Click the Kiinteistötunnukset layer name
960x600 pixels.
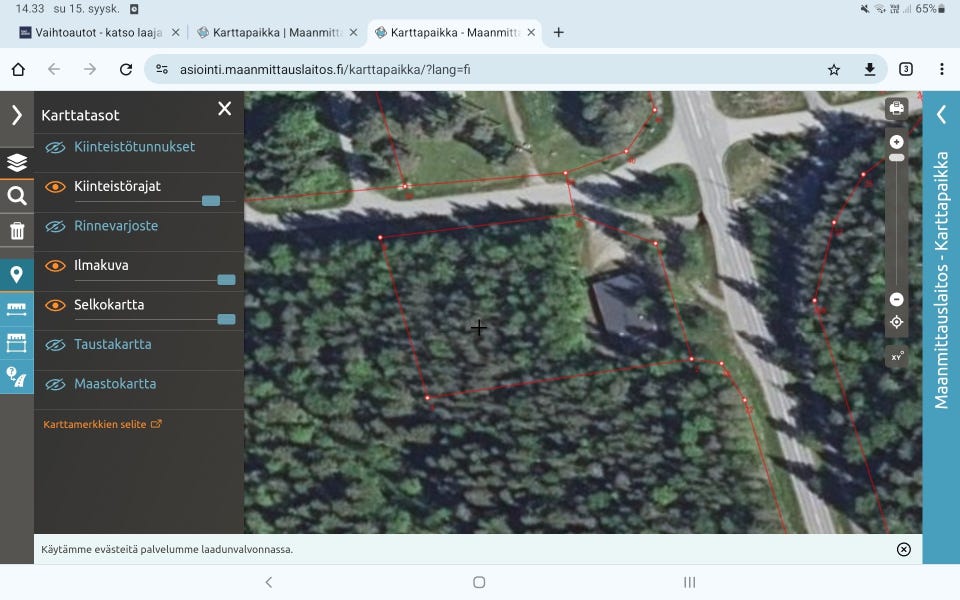click(x=135, y=147)
